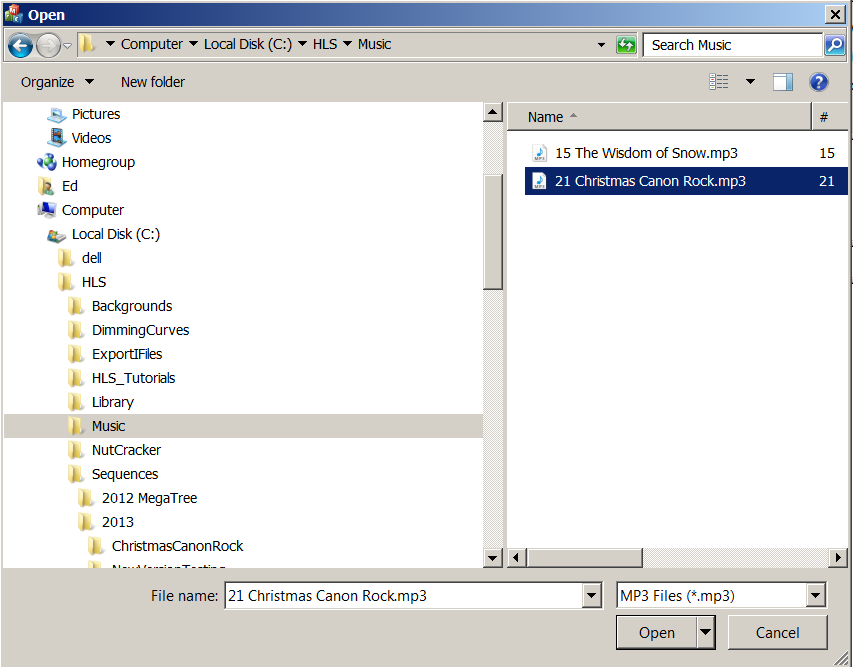Screen dimensions: 853x667
Task: Click Computer in the address breadcrumb
Action: pos(152,44)
